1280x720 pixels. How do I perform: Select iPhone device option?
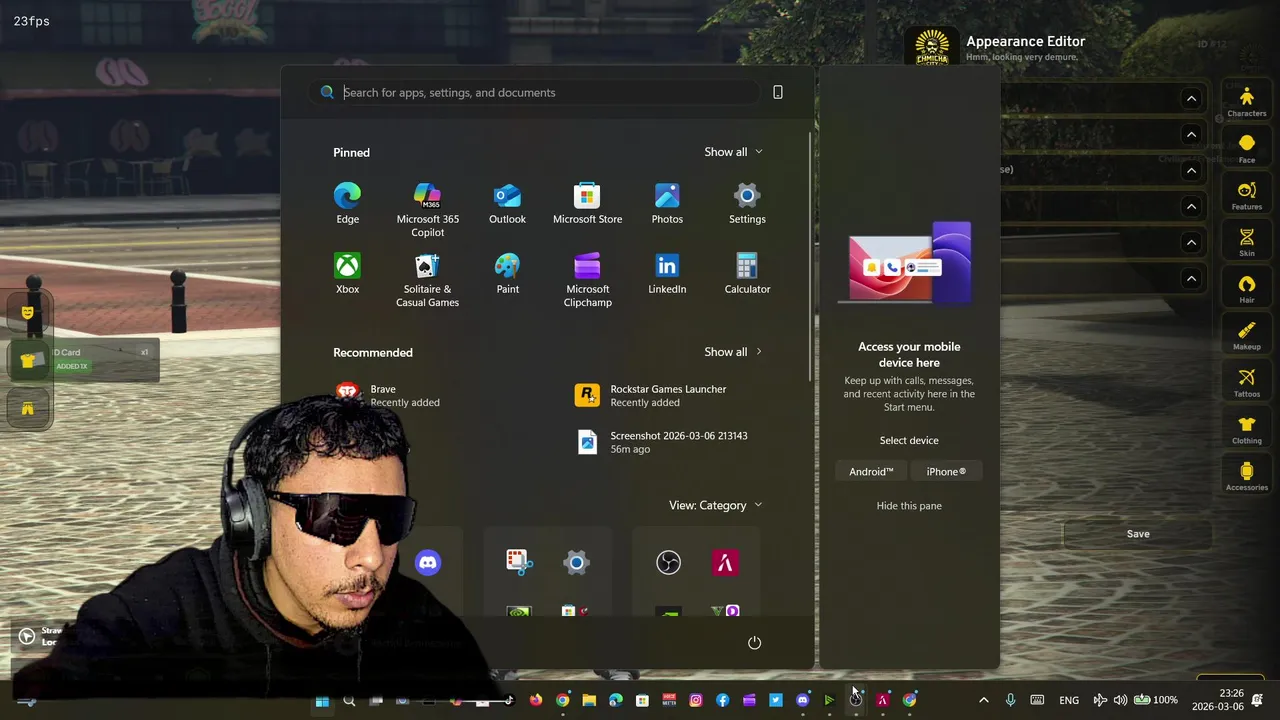pyautogui.click(x=946, y=471)
